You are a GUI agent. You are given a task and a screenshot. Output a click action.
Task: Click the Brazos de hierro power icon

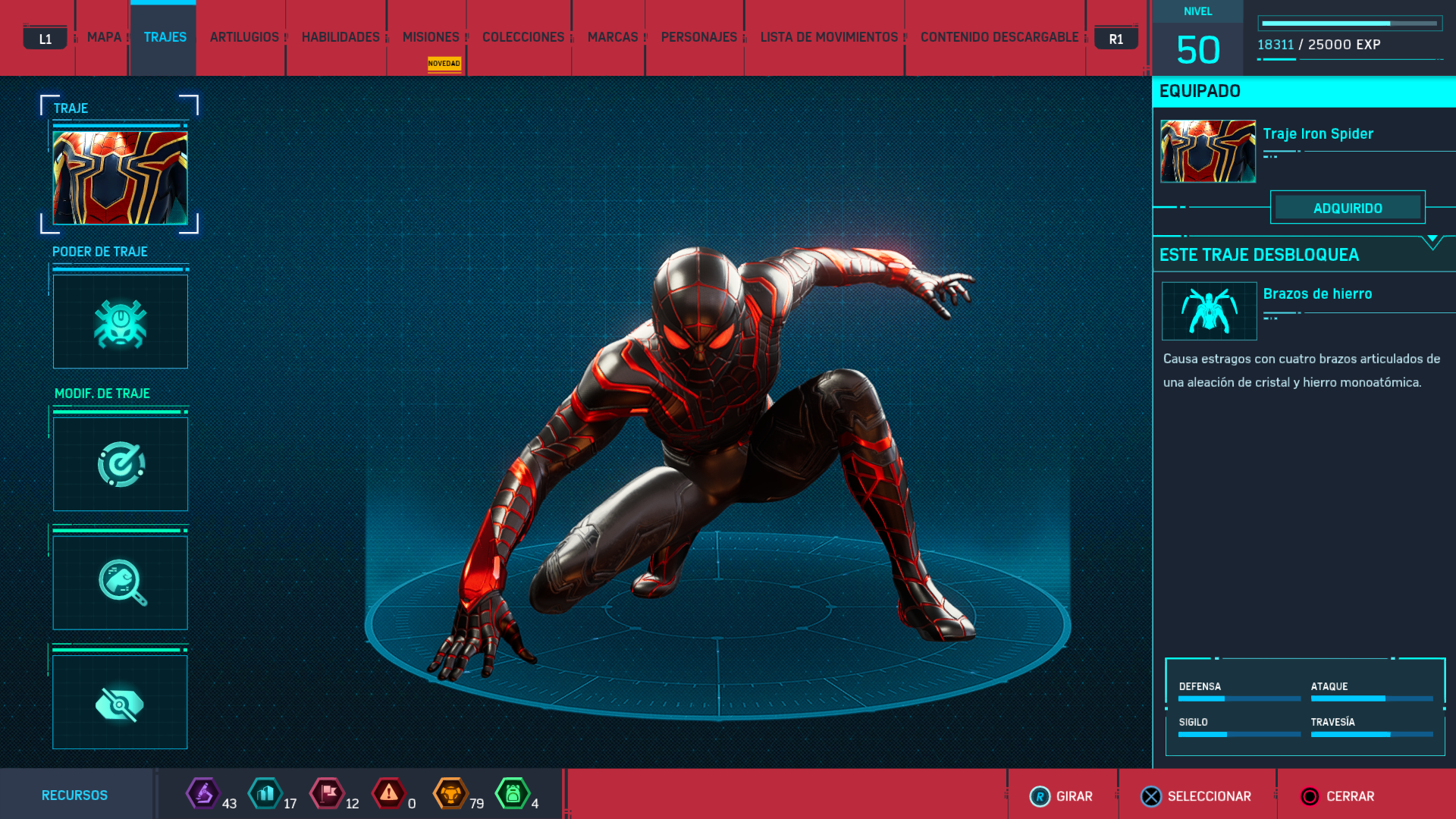pos(1209,311)
